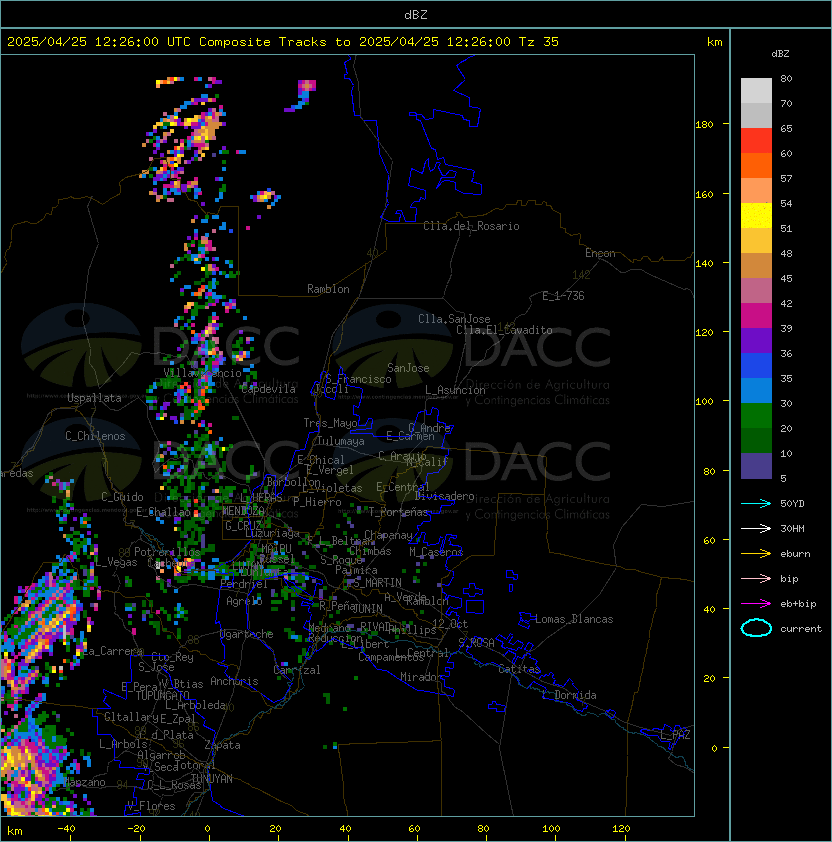Click the 'Catitas' map label
Screen dimensions: 832x842
[519, 669]
